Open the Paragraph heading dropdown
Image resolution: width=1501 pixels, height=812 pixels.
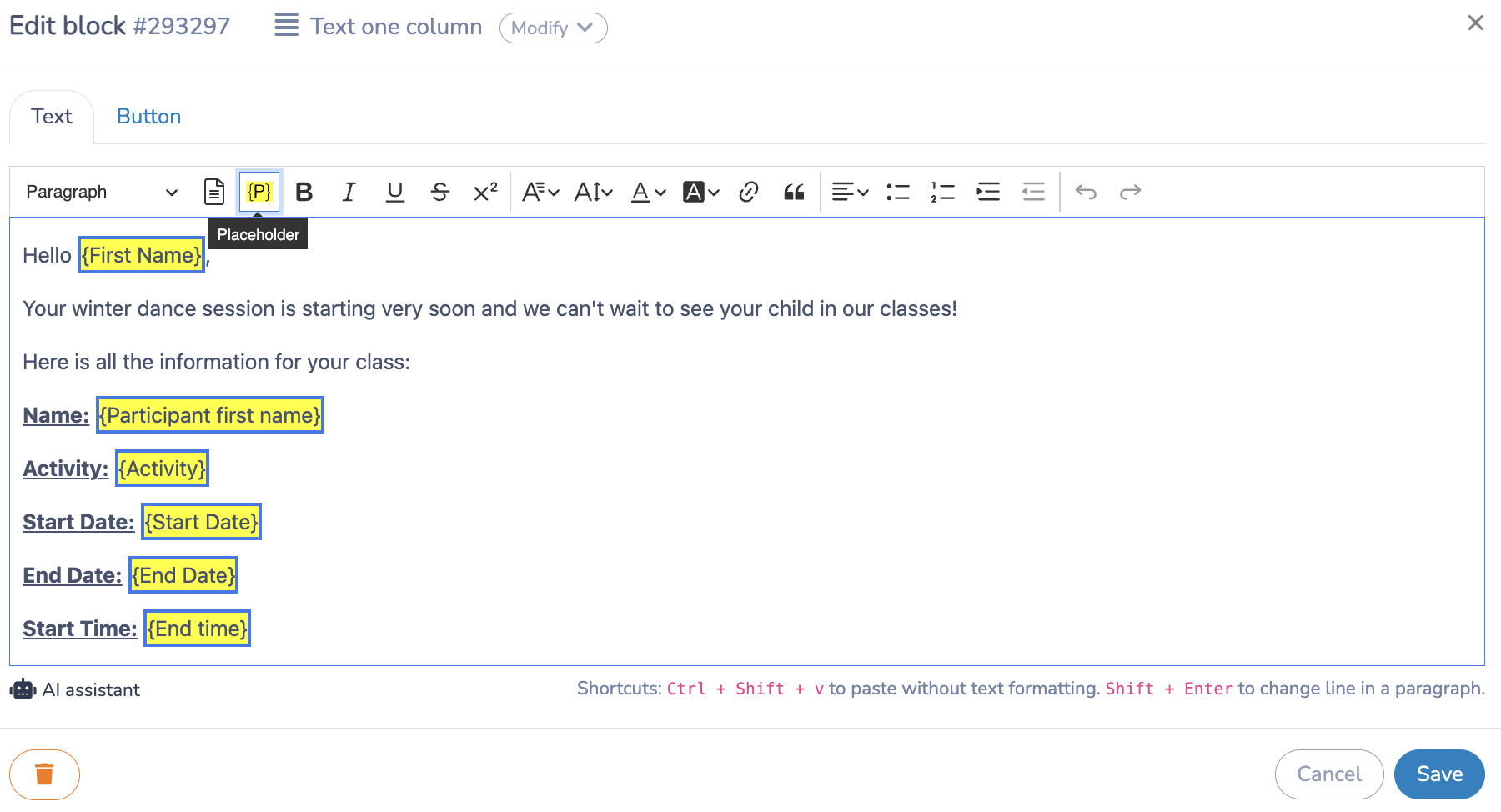click(x=102, y=192)
